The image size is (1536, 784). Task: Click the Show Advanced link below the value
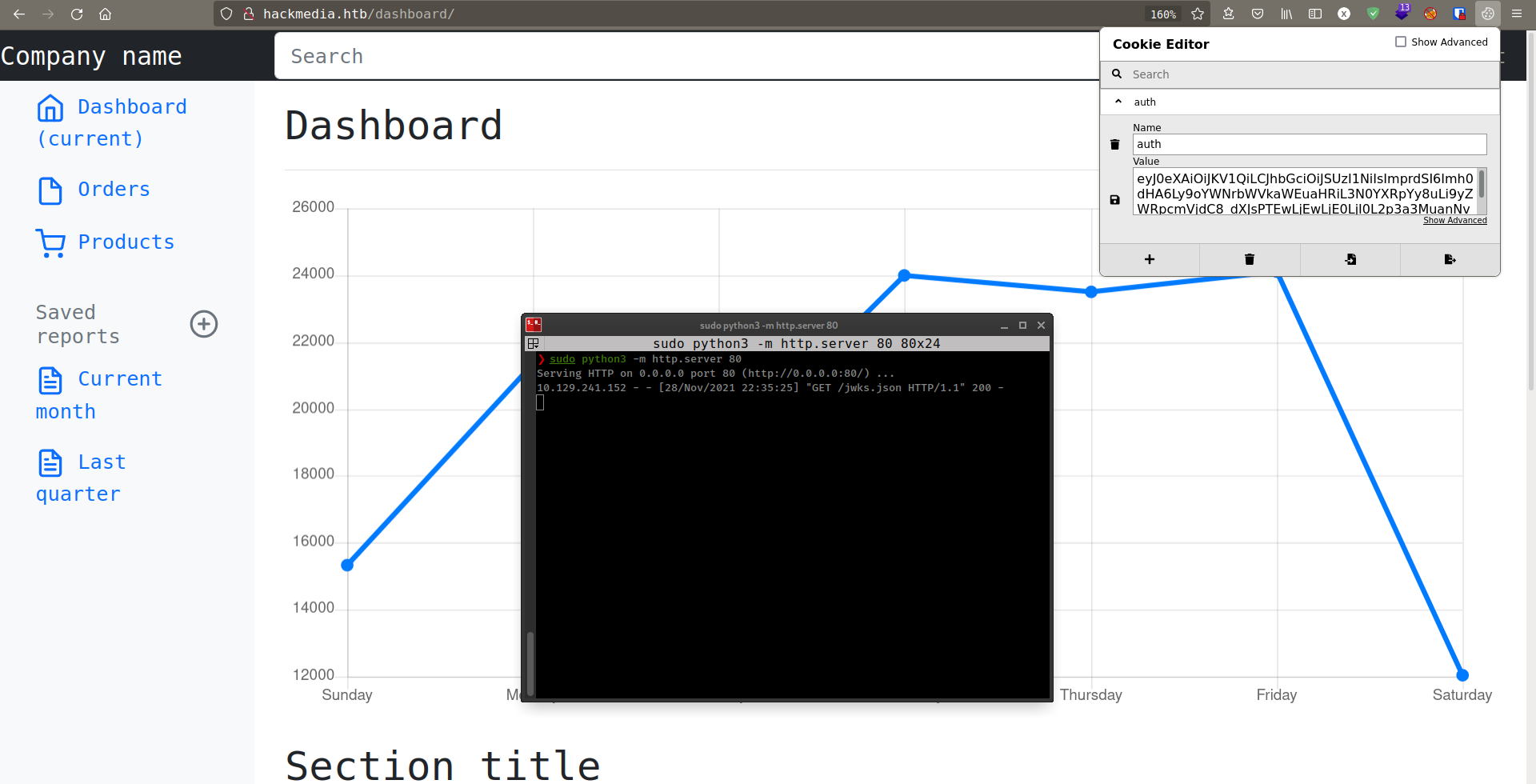pyautogui.click(x=1454, y=221)
